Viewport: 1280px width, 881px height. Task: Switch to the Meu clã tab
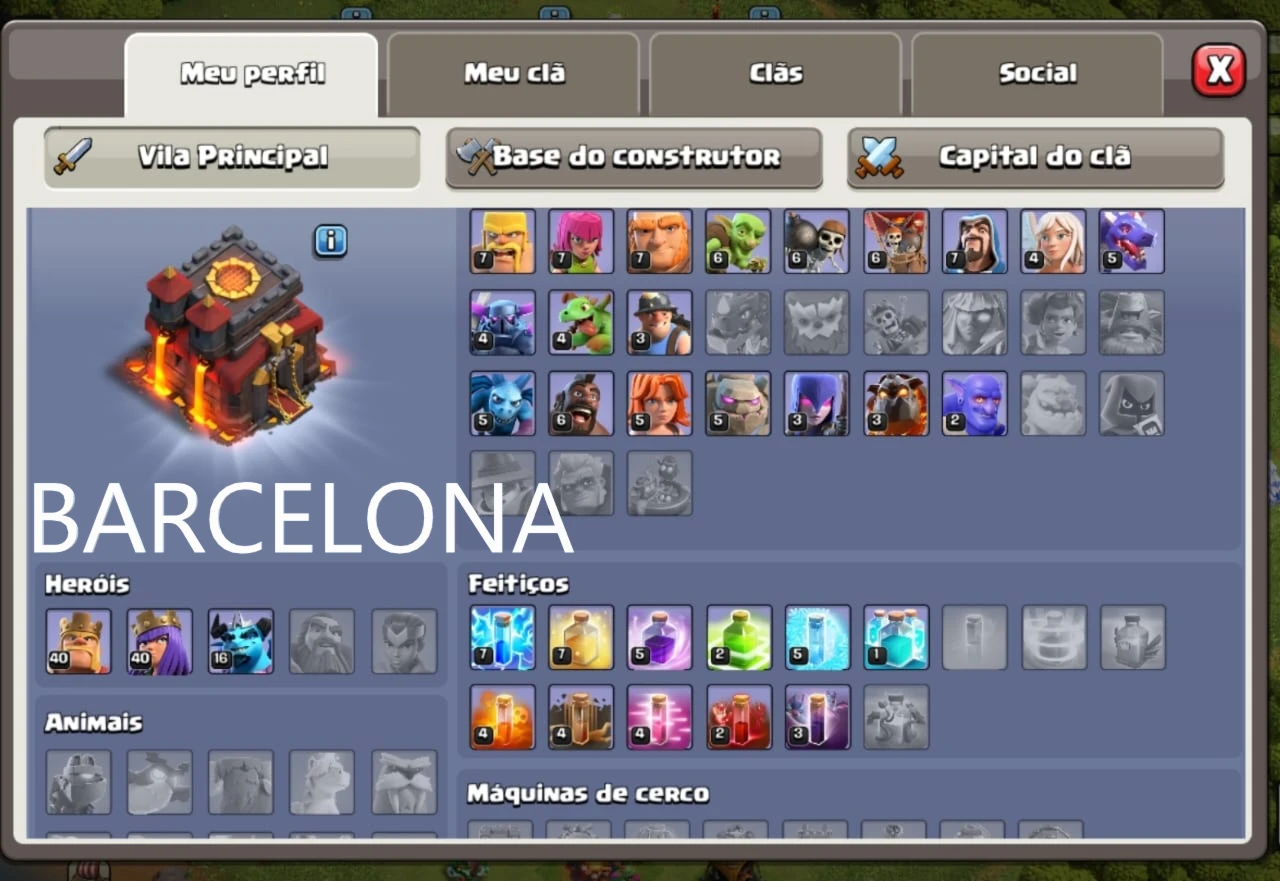coord(514,75)
